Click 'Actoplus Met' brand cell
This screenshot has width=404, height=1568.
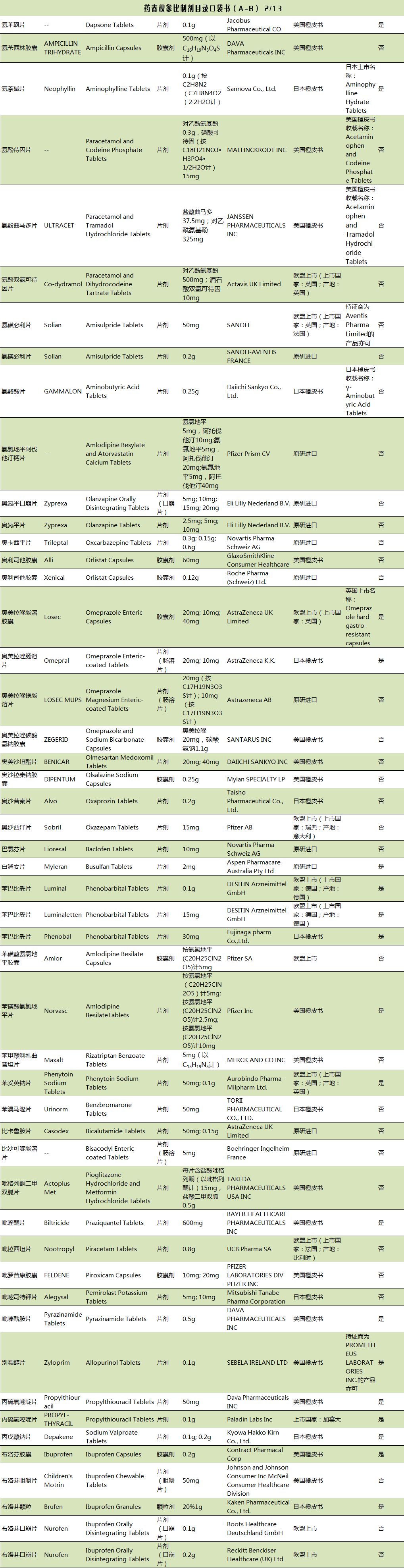(x=57, y=1188)
